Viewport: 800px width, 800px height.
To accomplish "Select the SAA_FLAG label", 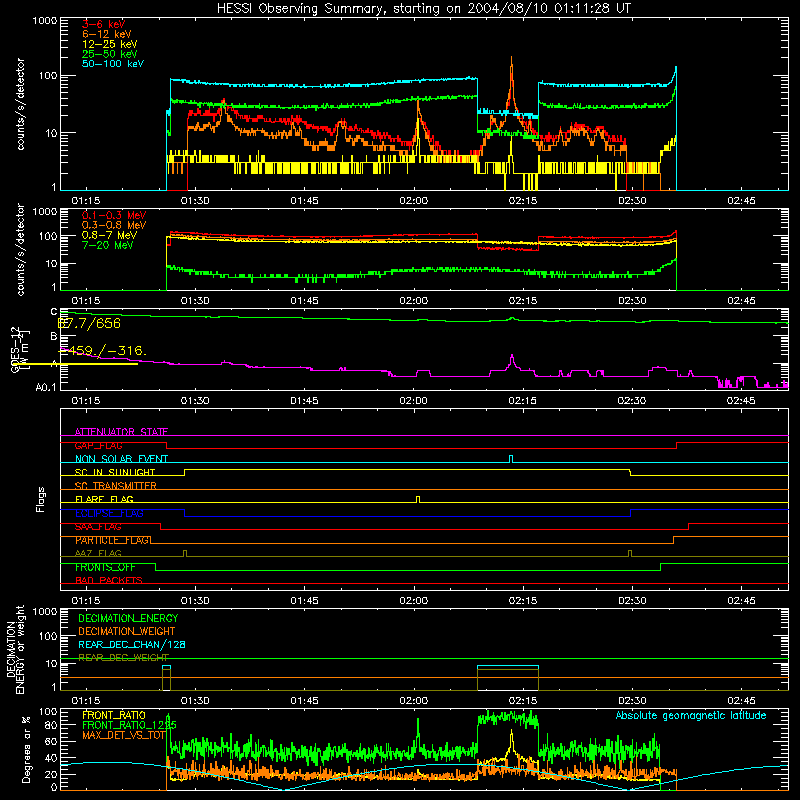I will pyautogui.click(x=98, y=527).
